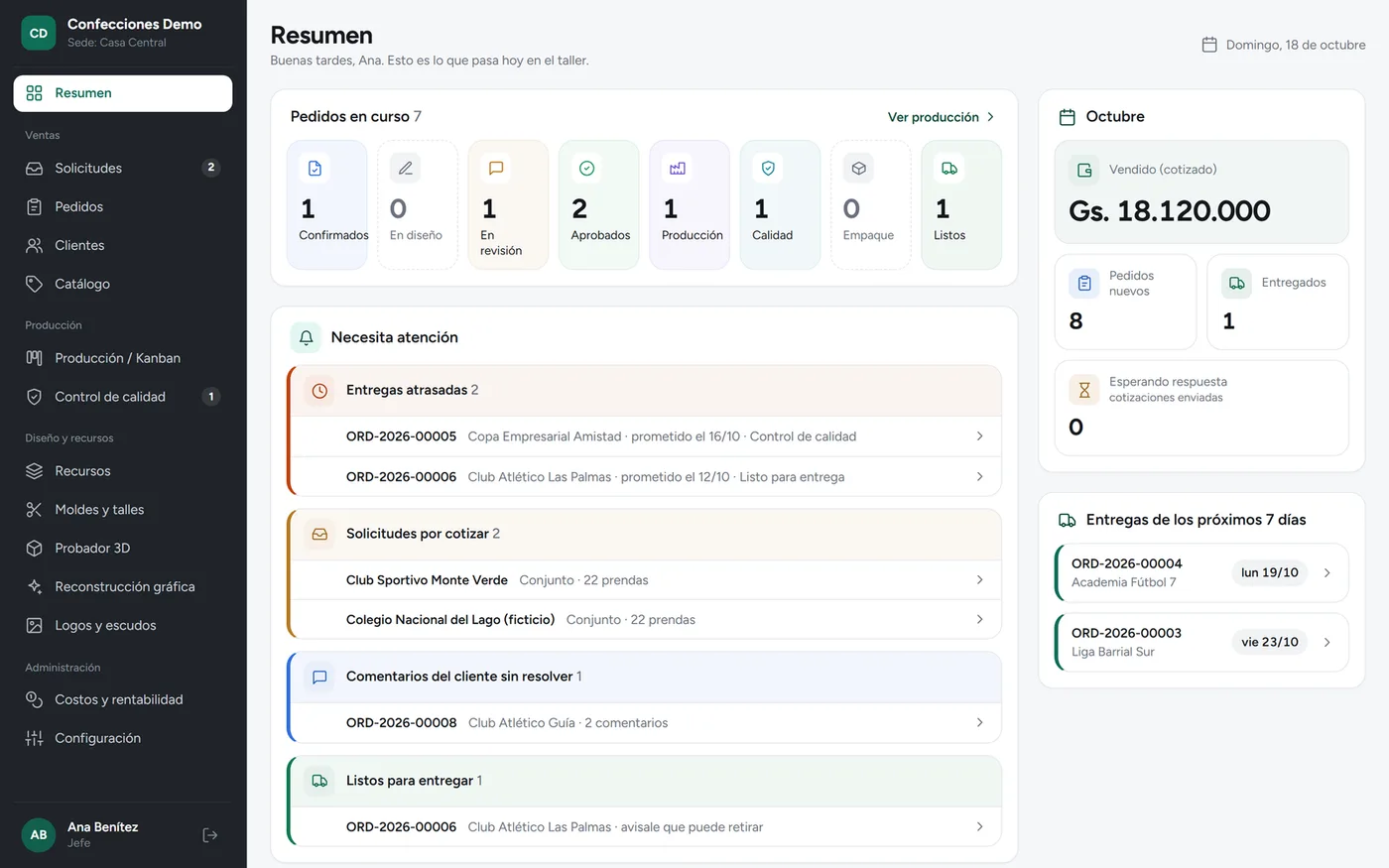The width and height of the screenshot is (1389, 868).
Task: Open ORD-2026-00005 Copa Empresarial Amistad row chevron
Action: 979,436
